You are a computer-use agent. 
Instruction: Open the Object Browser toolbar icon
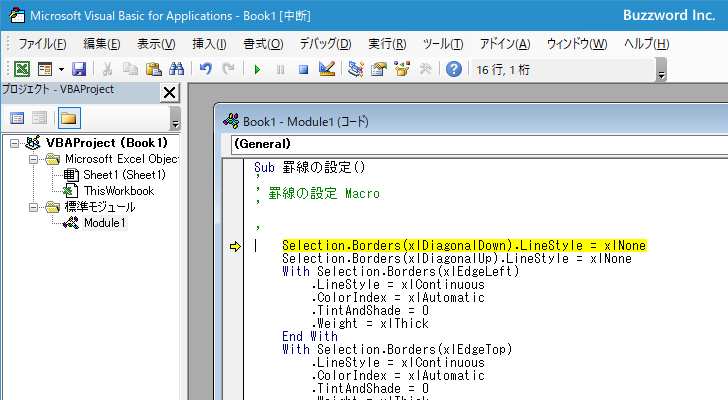[402, 69]
